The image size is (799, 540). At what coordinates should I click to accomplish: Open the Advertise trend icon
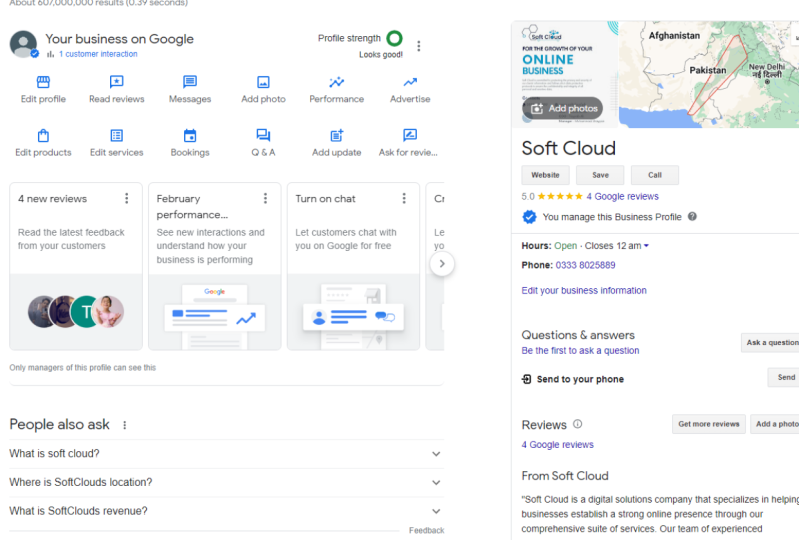(410, 82)
